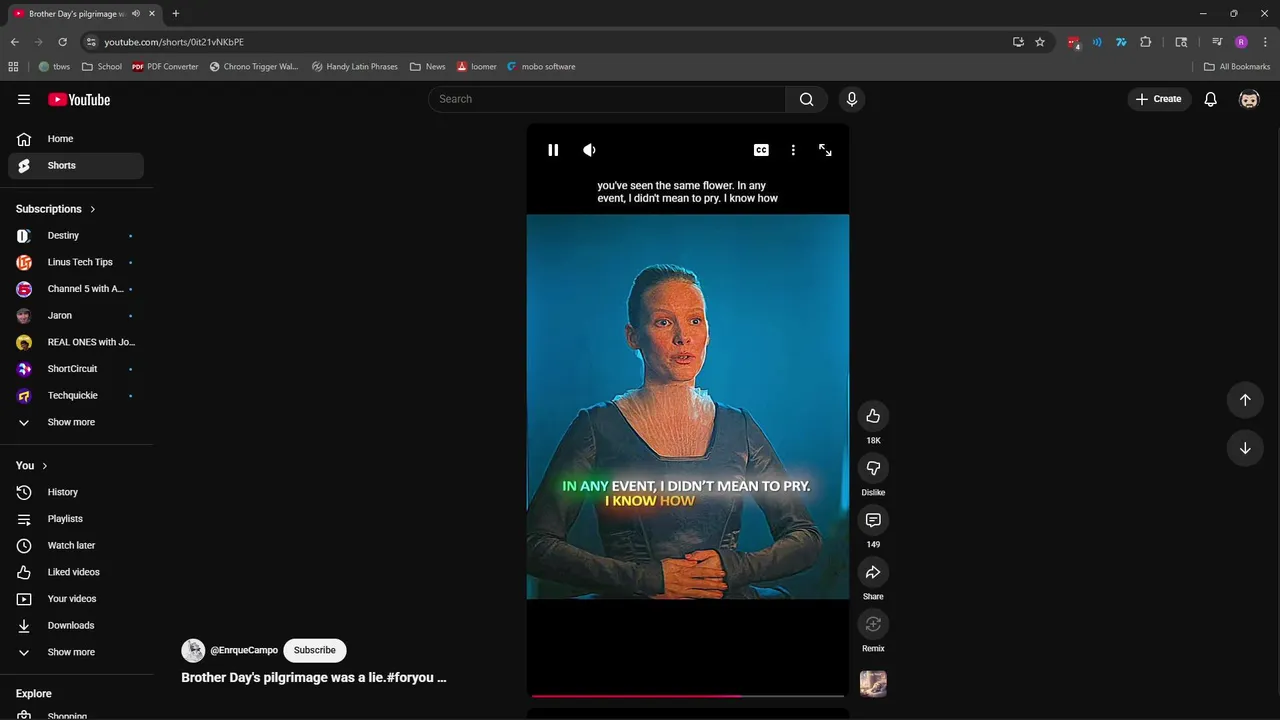Open the ShortCircuit subscription
This screenshot has height=720, width=1280.
click(76, 369)
